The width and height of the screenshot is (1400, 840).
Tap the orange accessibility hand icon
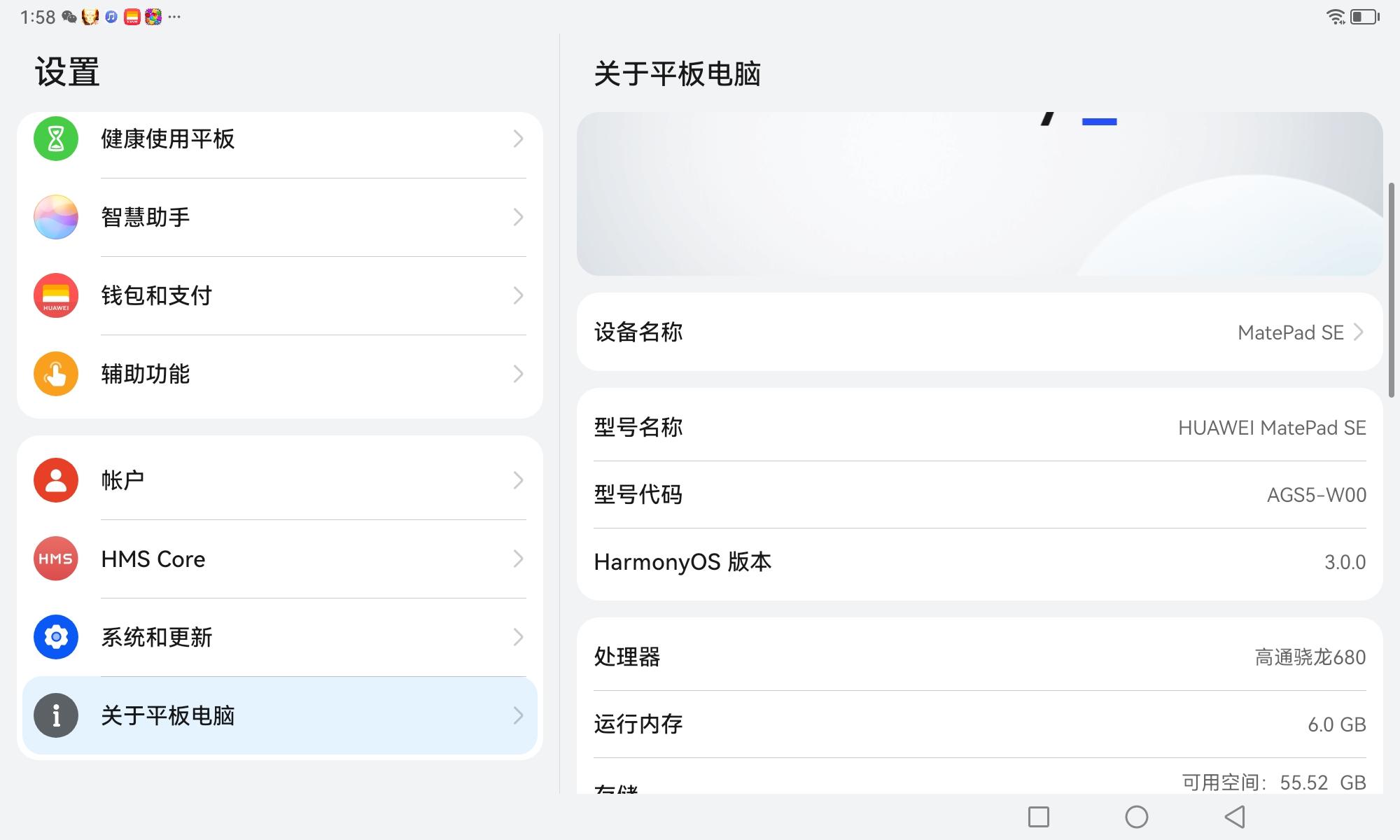[56, 374]
